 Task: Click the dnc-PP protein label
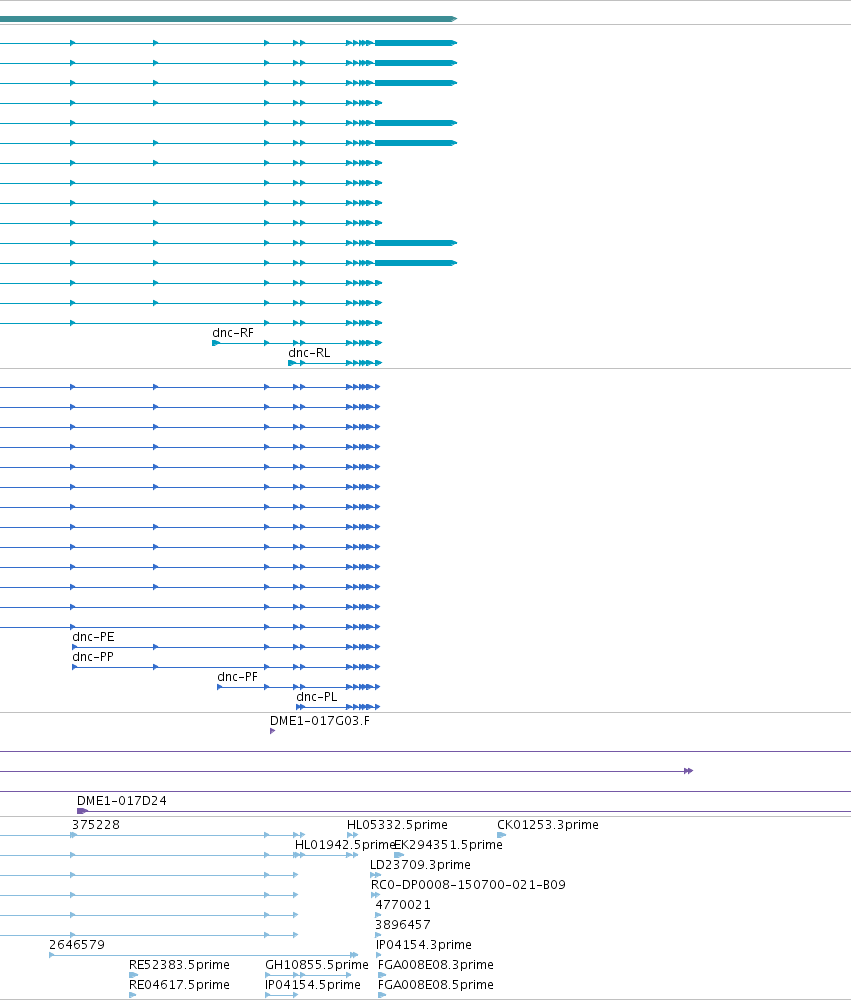(93, 657)
